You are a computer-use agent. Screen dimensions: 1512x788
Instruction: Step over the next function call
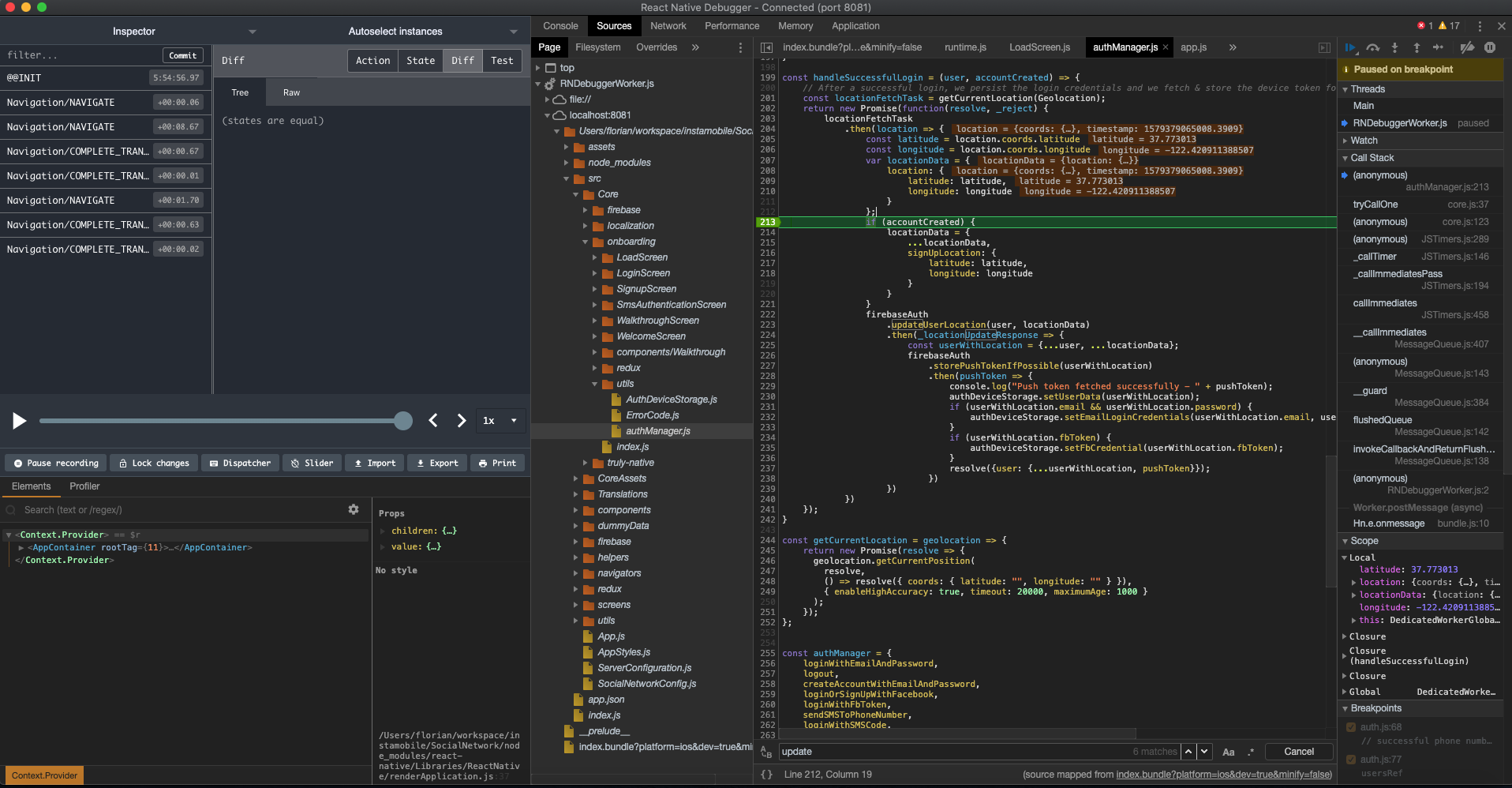pyautogui.click(x=1373, y=47)
